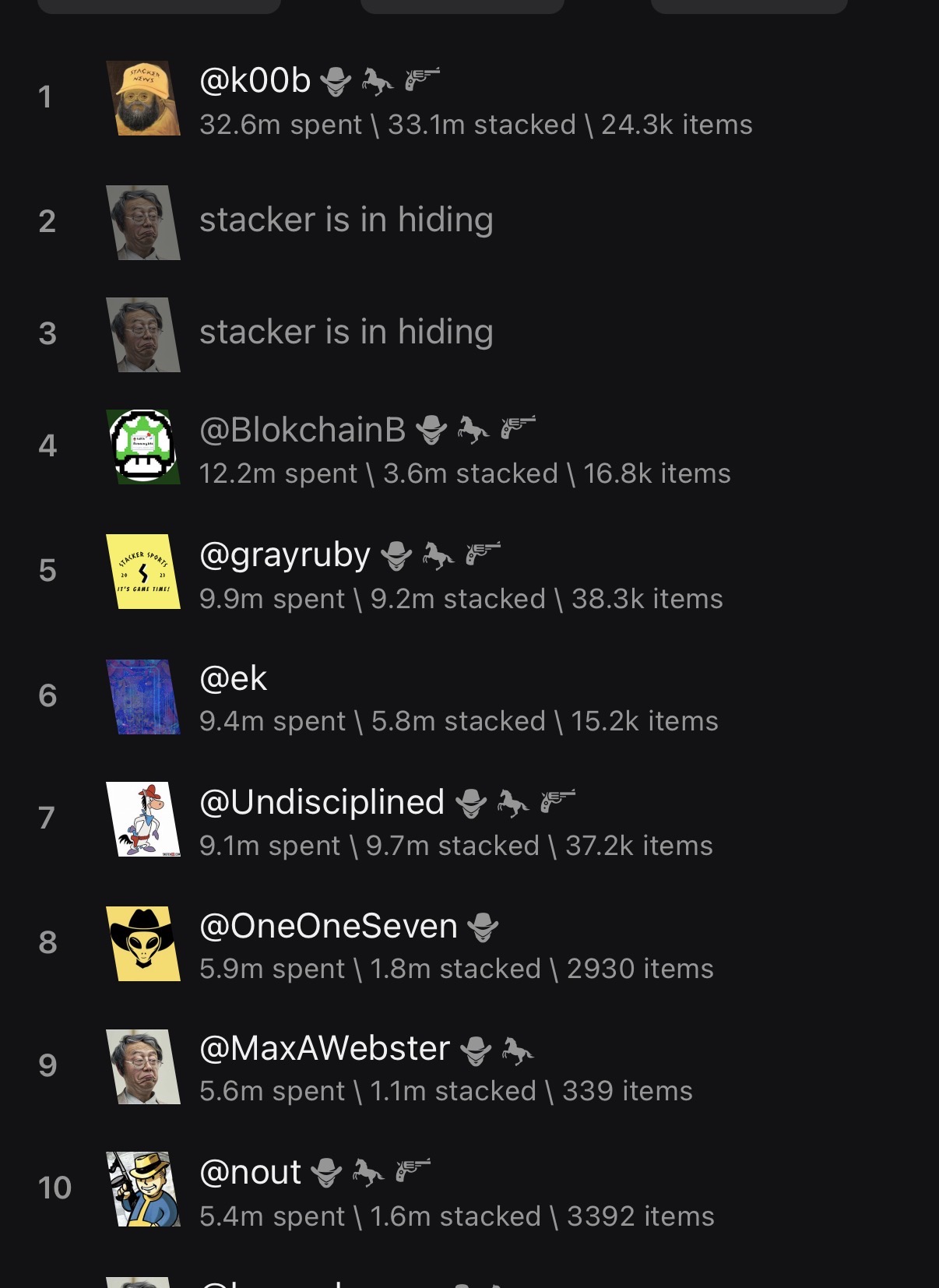Viewport: 939px width, 1288px height.
Task: Click @grayruby's yellow Stacker Sports avatar
Action: (x=143, y=572)
